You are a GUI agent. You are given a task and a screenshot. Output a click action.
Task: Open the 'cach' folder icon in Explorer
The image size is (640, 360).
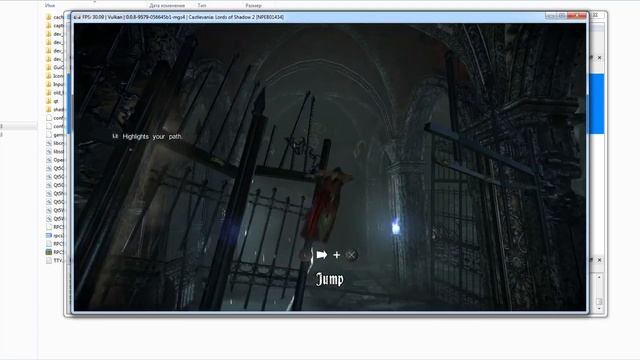(49, 17)
